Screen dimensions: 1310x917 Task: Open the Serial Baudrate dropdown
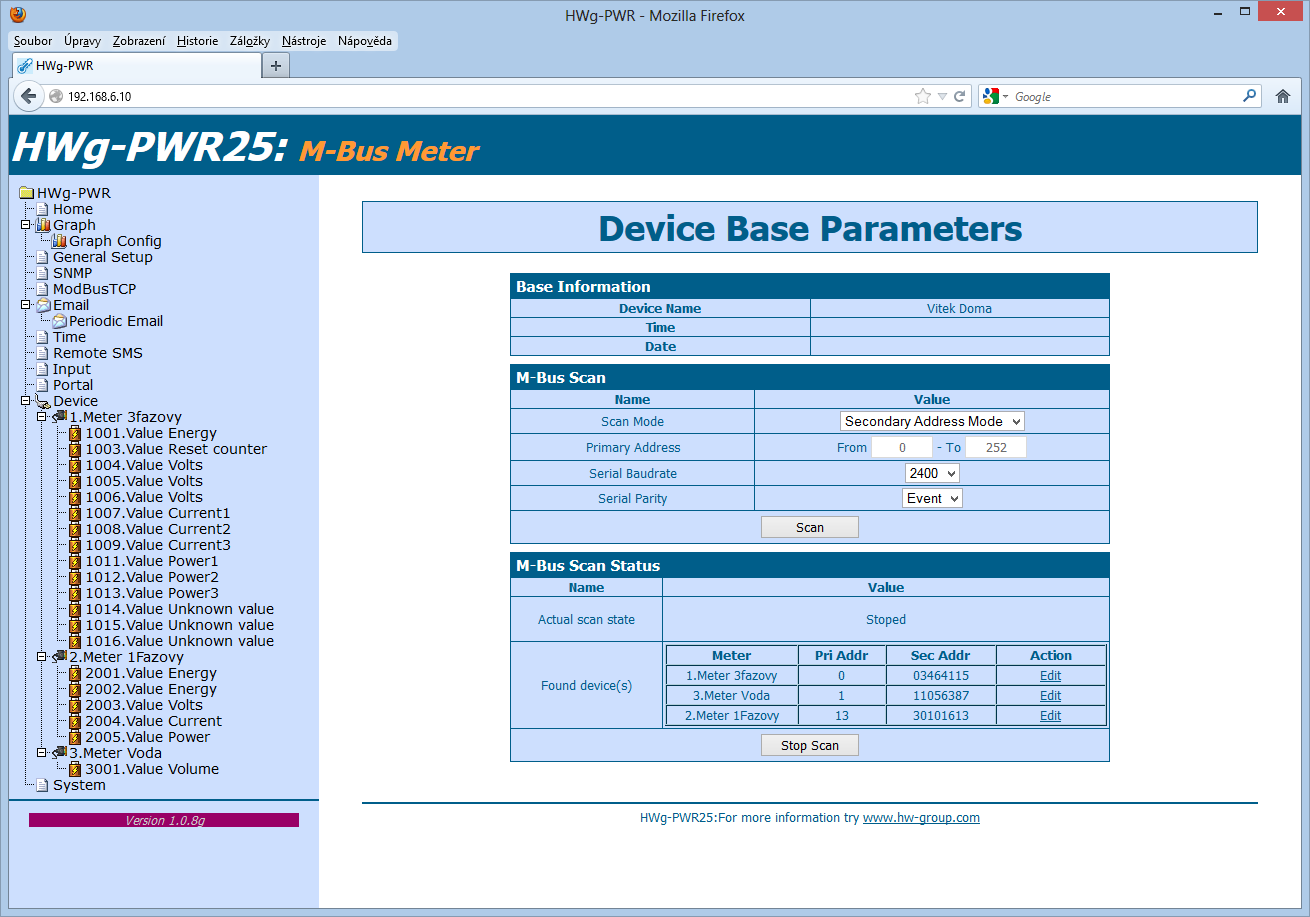[932, 473]
